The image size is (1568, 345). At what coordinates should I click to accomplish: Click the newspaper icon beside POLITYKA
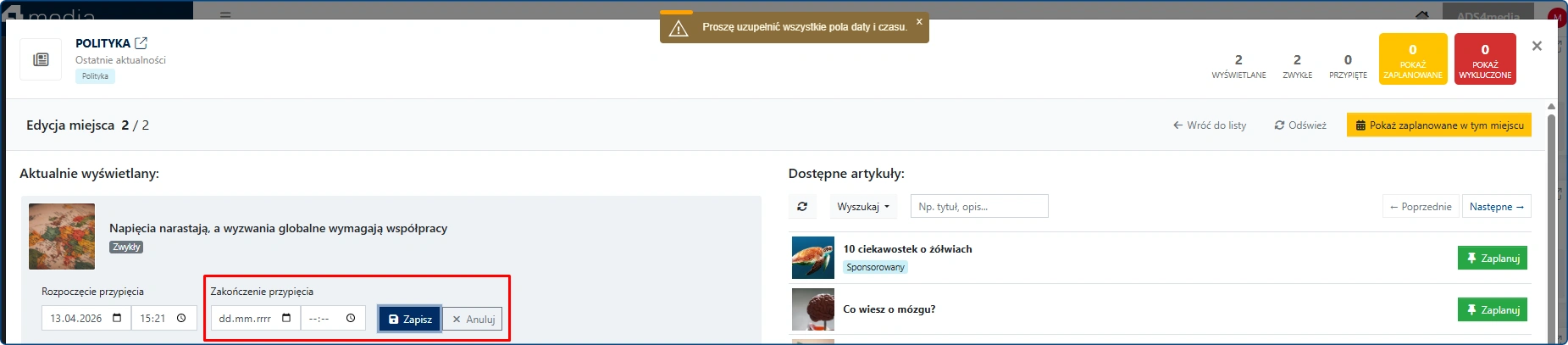[41, 59]
